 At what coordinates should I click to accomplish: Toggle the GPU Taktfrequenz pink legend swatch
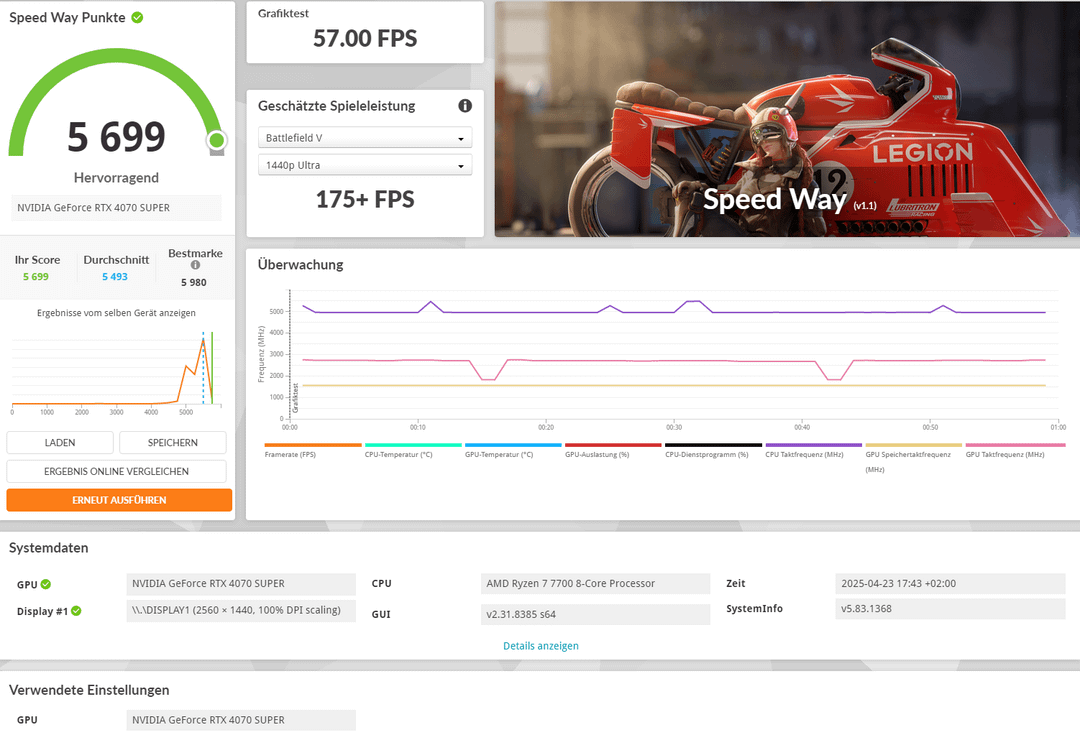coord(1015,445)
